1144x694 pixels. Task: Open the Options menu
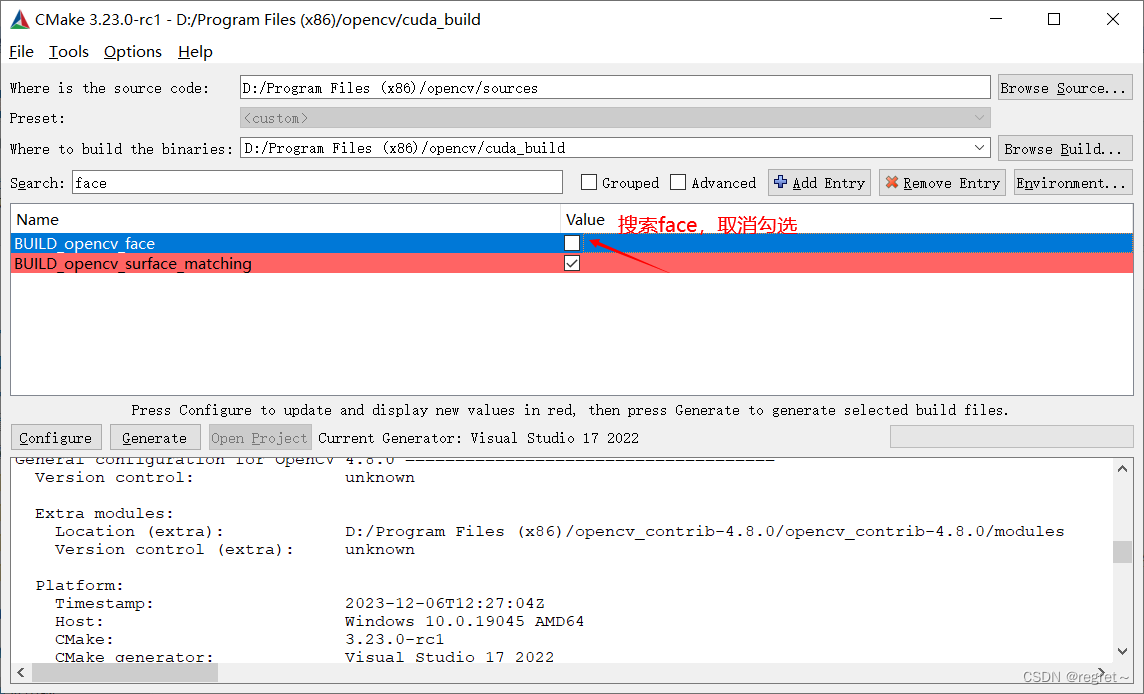tap(132, 51)
